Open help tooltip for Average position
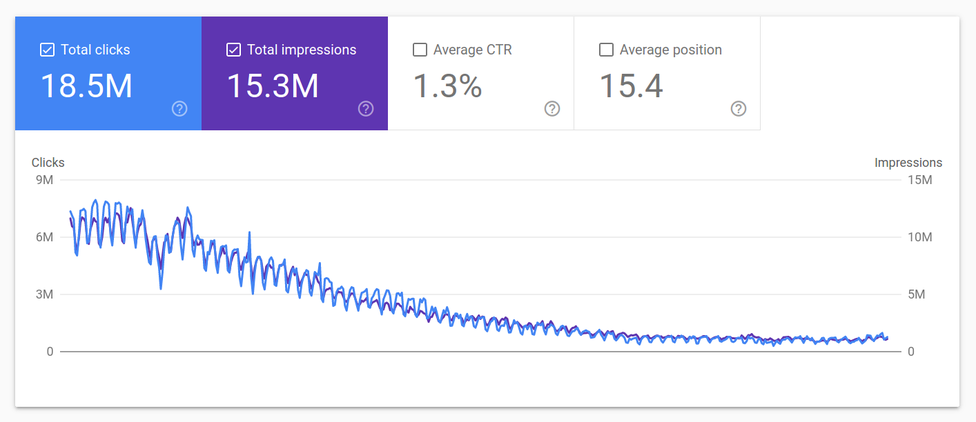The image size is (976, 422). point(738,109)
